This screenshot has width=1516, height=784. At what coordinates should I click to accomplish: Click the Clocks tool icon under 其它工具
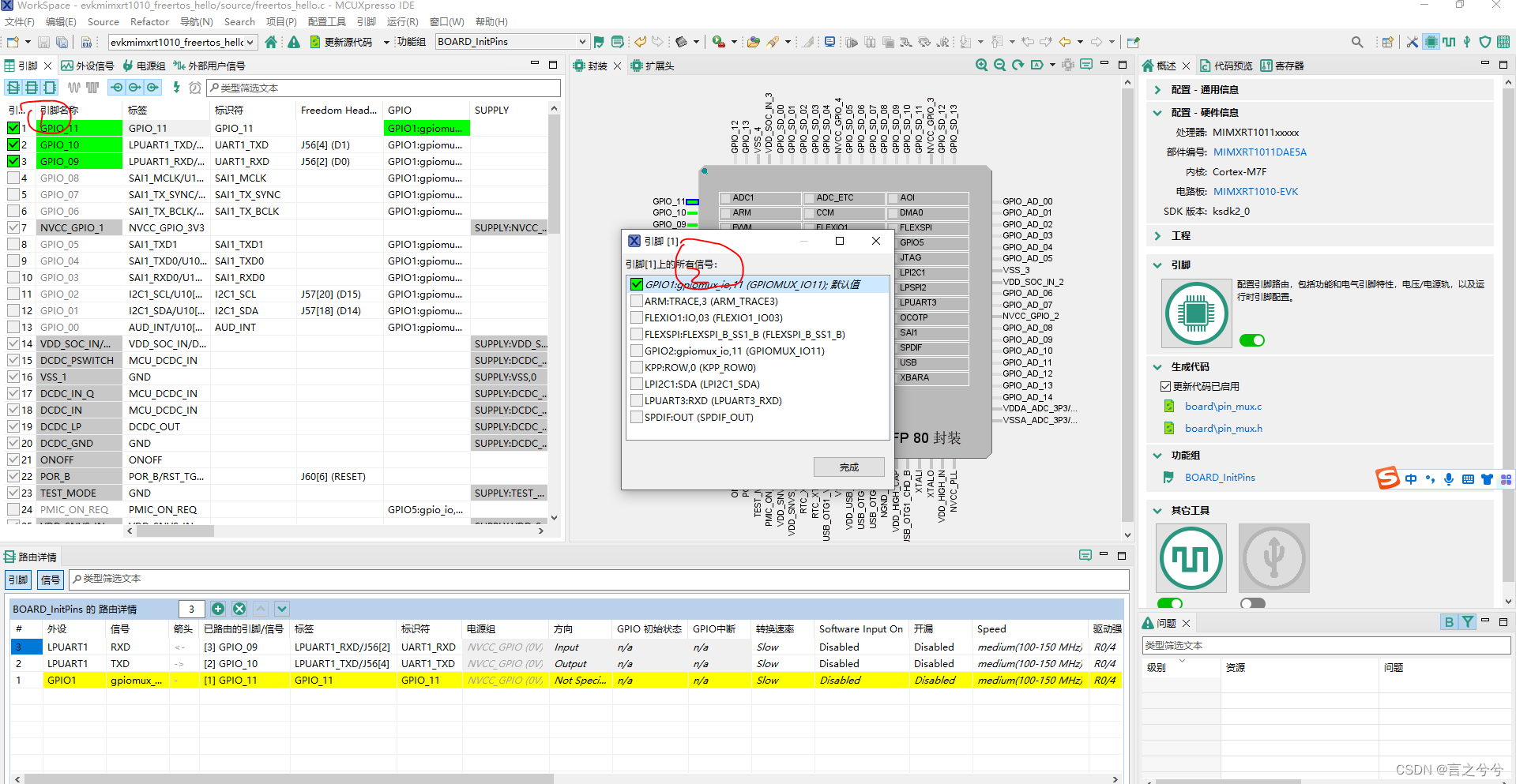[x=1191, y=558]
